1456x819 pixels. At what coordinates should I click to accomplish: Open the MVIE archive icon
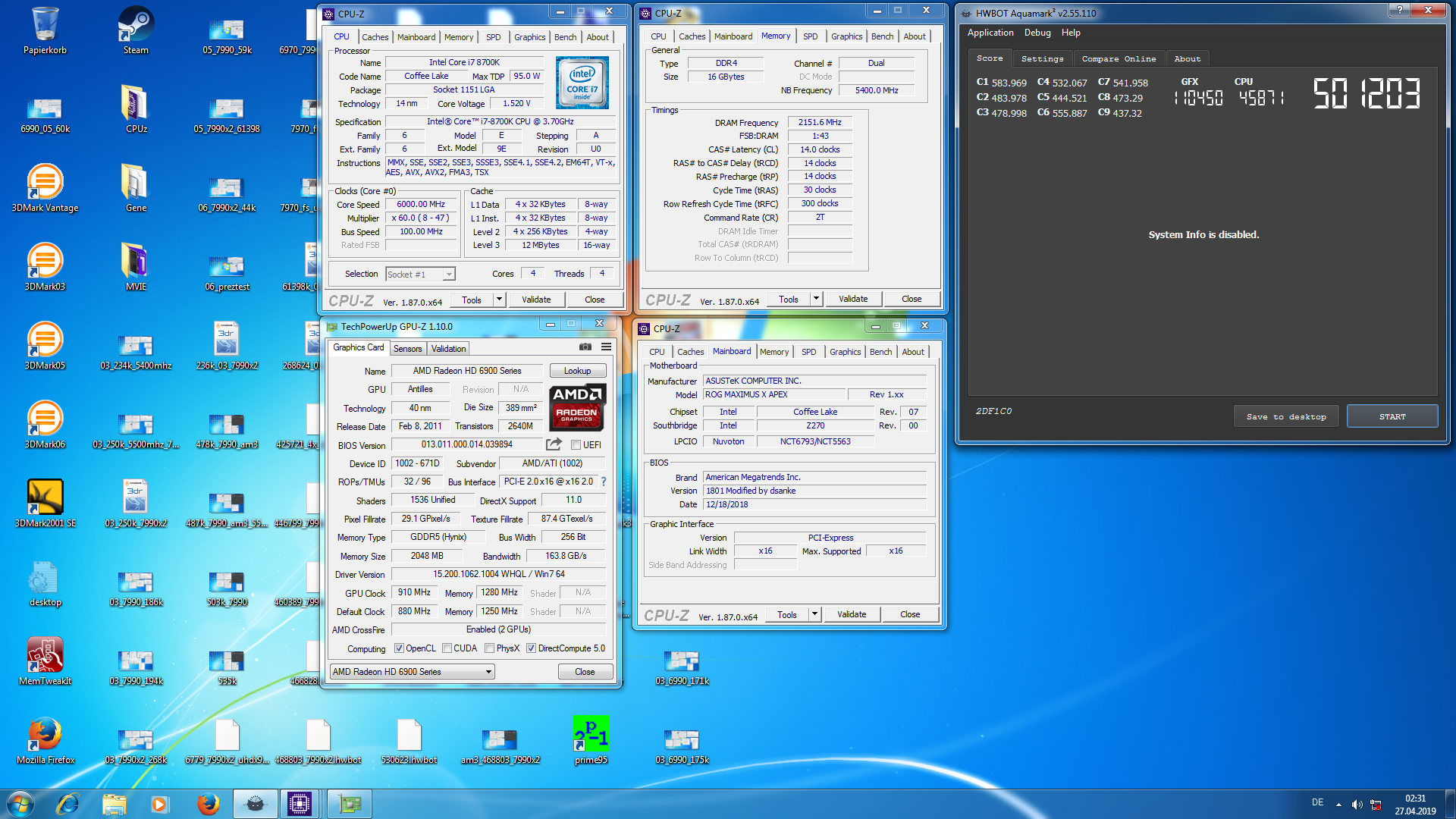[x=136, y=267]
